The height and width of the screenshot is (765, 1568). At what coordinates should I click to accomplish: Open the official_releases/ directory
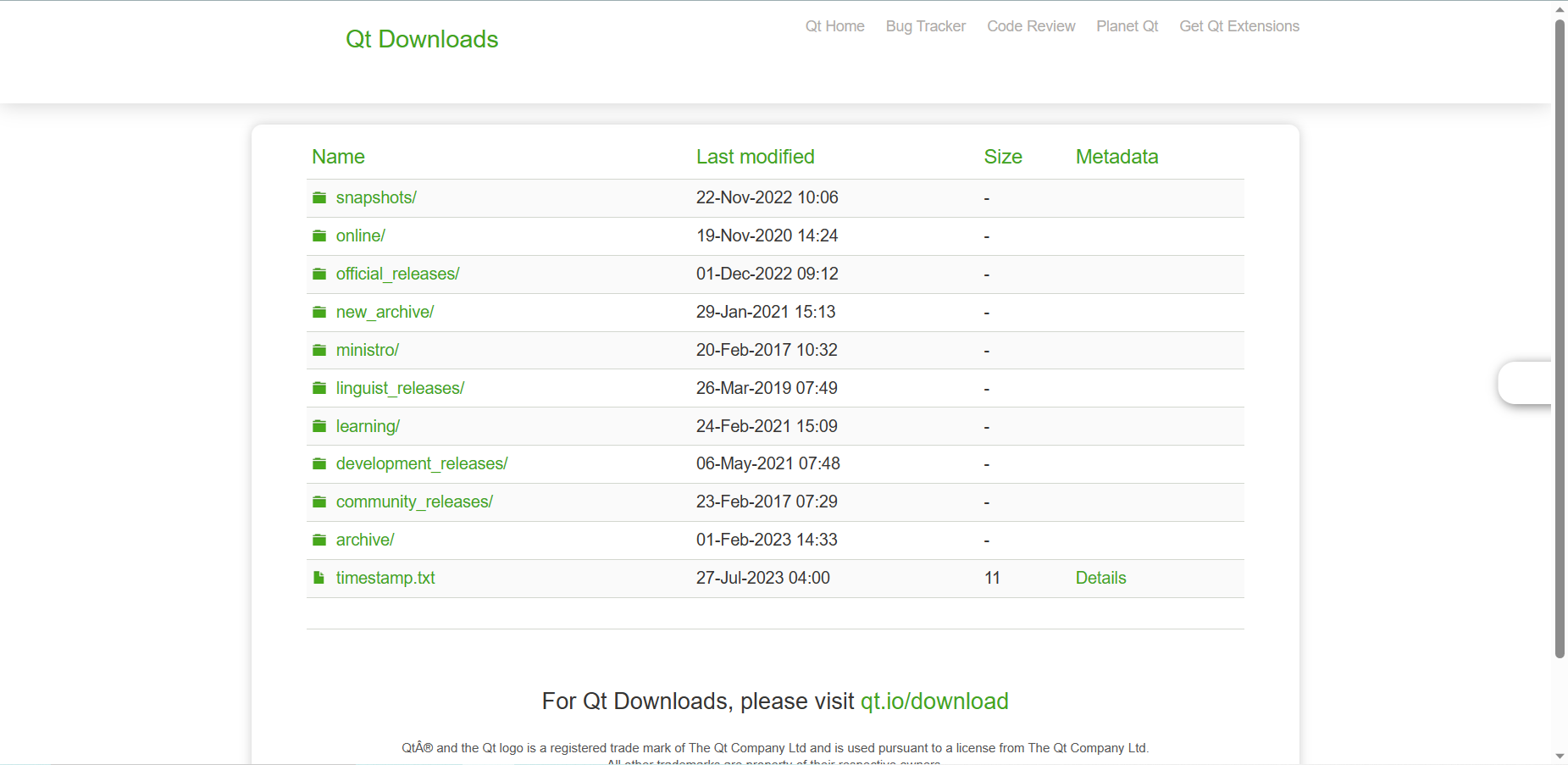[398, 274]
